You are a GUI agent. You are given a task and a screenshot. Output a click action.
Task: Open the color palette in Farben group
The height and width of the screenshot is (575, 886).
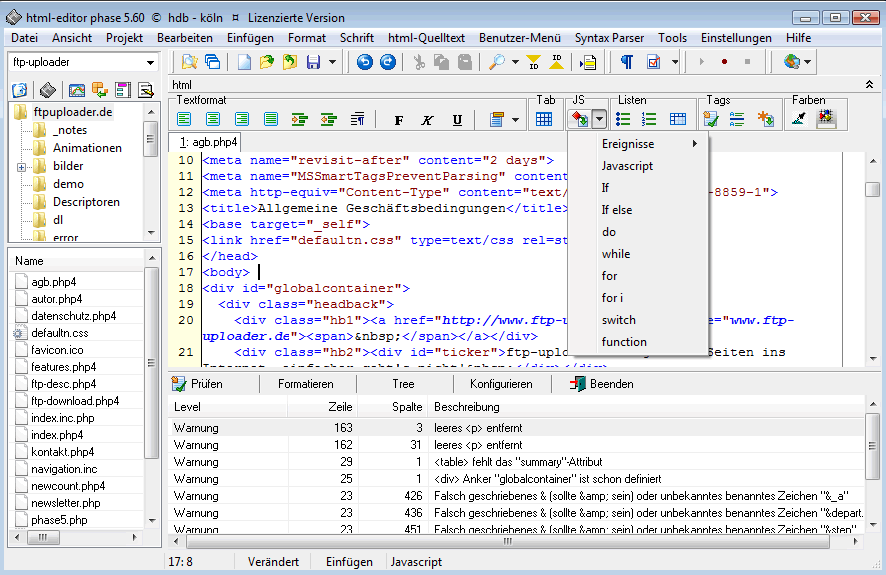[x=826, y=119]
